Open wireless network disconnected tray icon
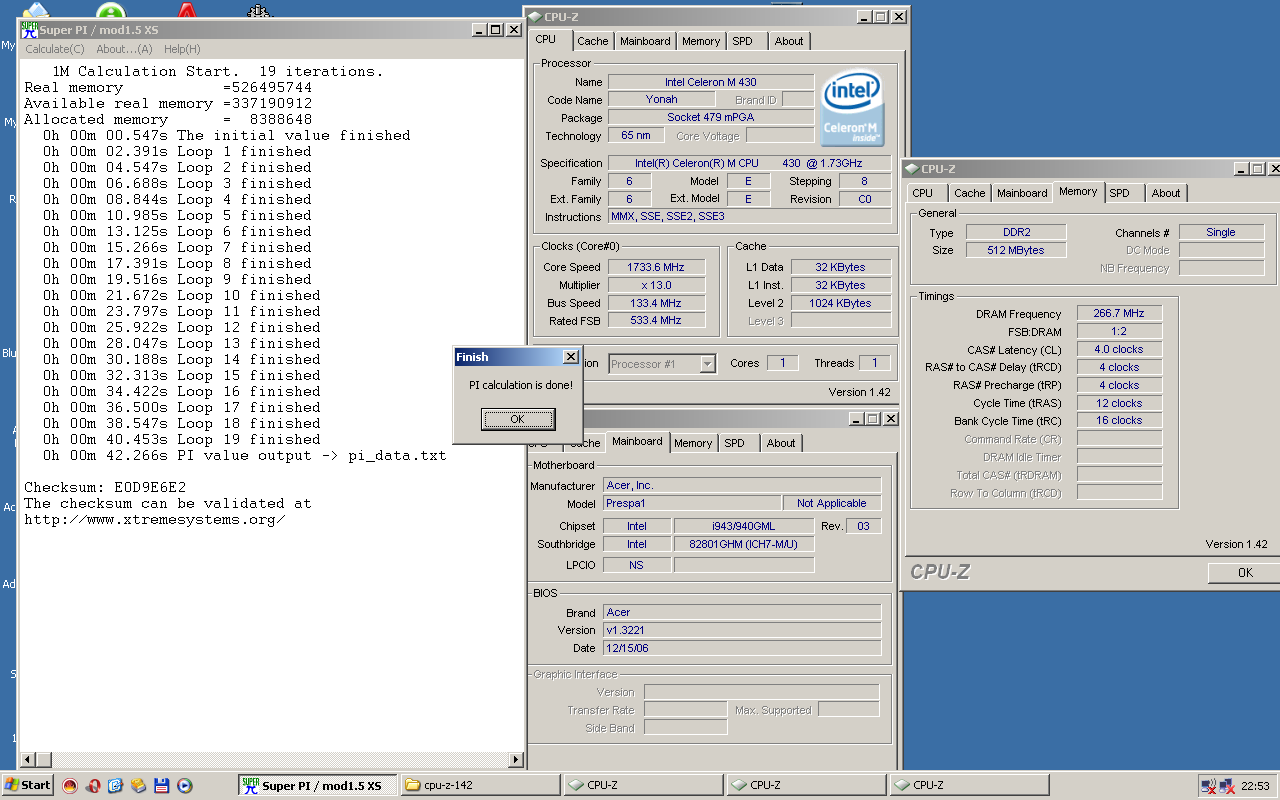Viewport: 1280px width, 800px height. (x=1209, y=786)
